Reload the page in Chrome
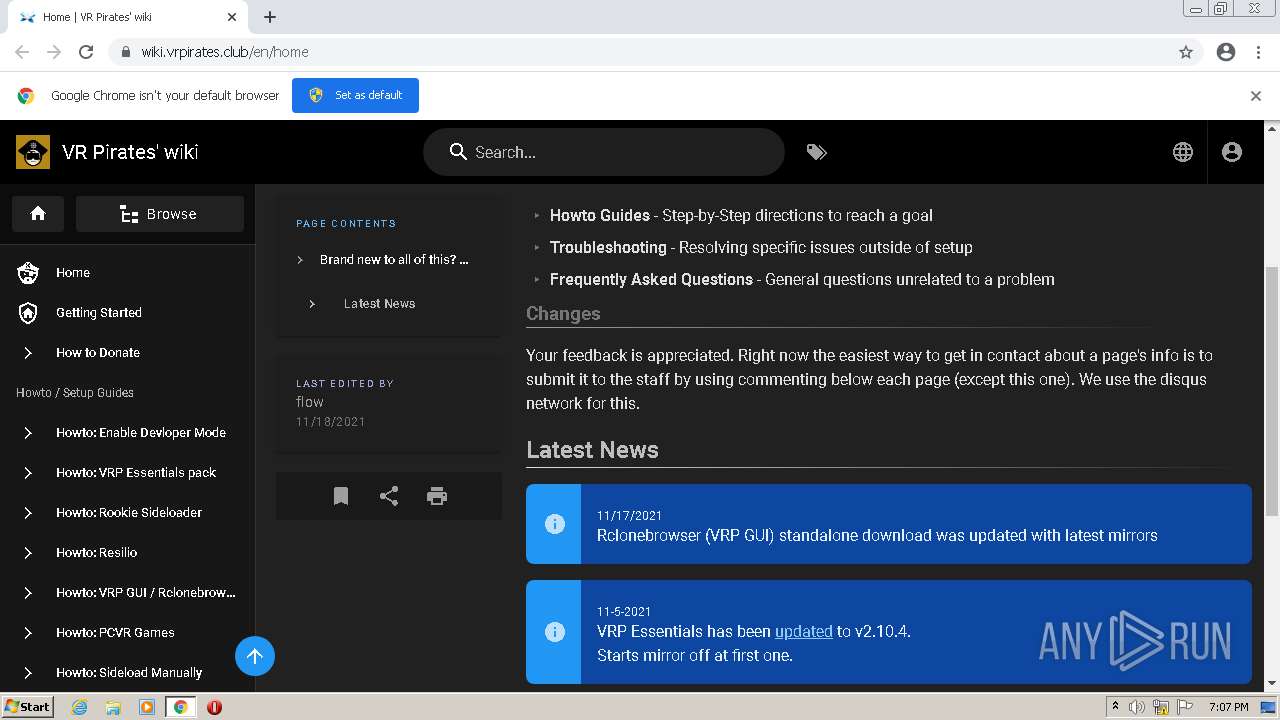Viewport: 1280px width, 720px height. [x=86, y=52]
